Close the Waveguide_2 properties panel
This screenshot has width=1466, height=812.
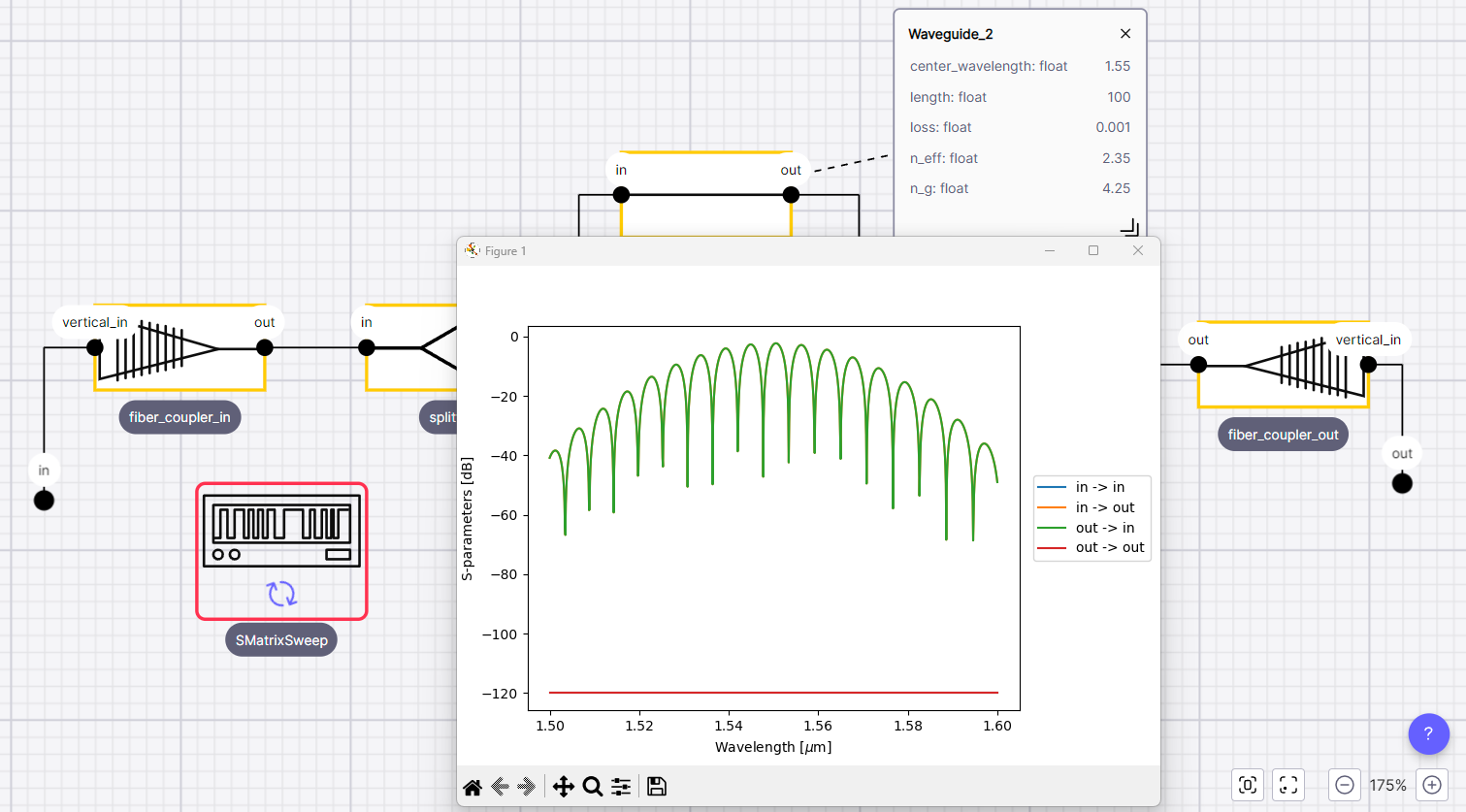[1125, 34]
